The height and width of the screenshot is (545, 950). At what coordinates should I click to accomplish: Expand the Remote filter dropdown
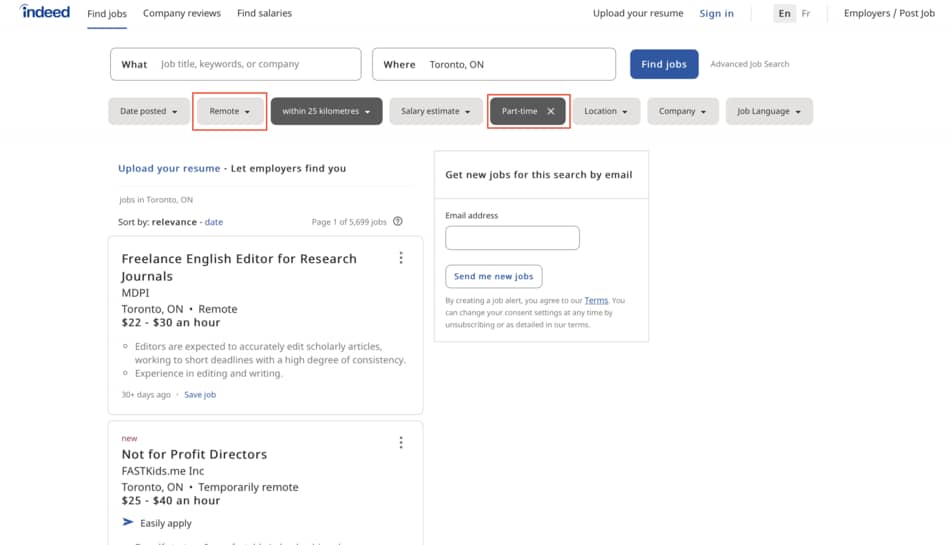(x=230, y=111)
